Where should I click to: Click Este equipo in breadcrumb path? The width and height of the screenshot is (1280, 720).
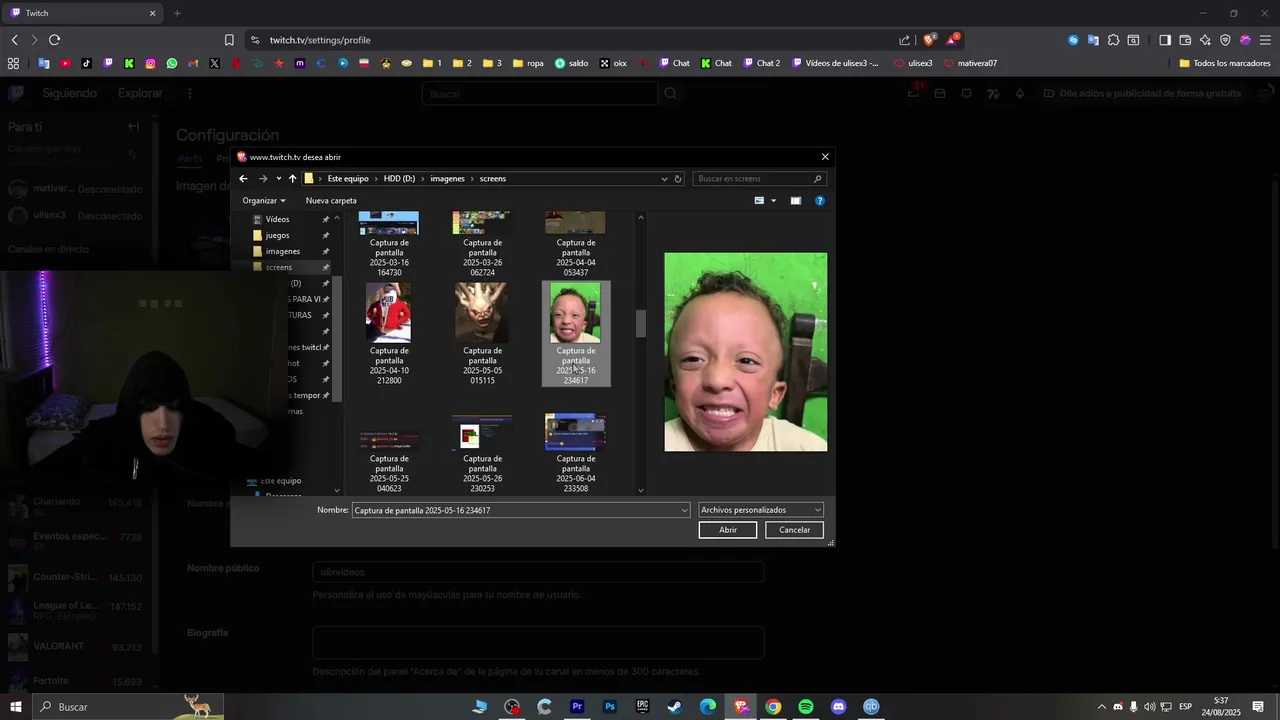click(348, 179)
